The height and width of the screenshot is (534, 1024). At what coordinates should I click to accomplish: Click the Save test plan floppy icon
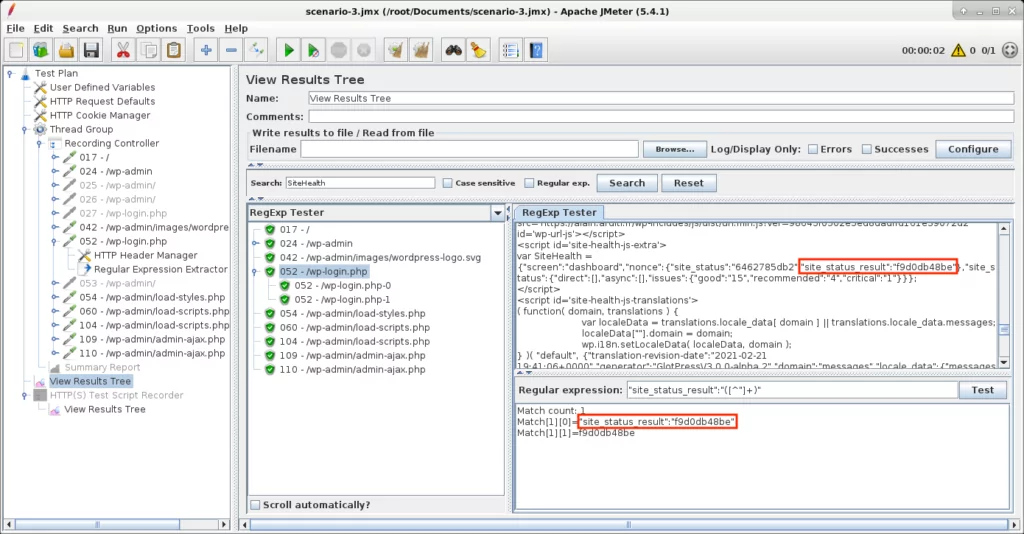click(x=91, y=50)
